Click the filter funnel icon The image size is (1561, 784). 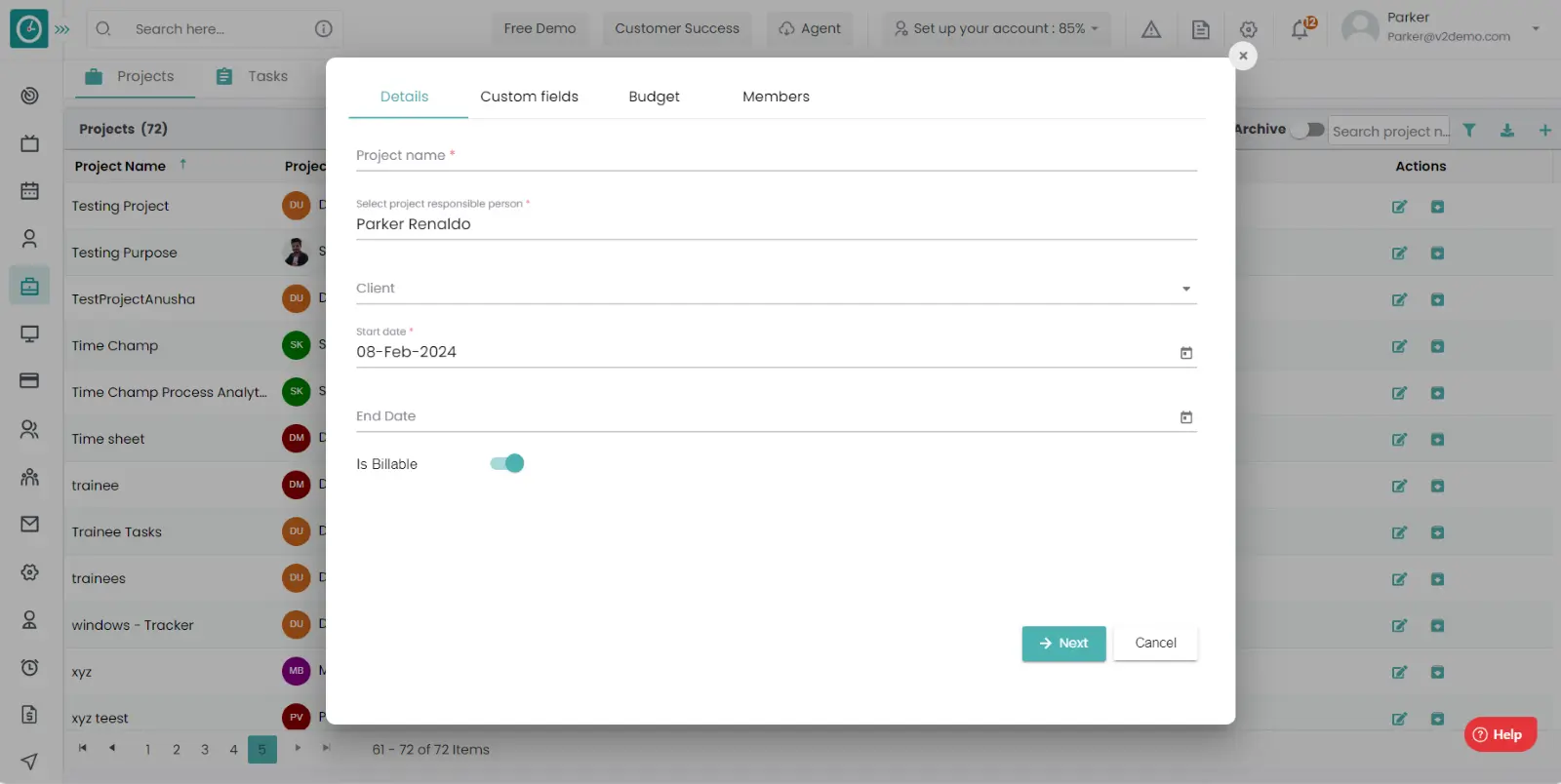pyautogui.click(x=1469, y=130)
